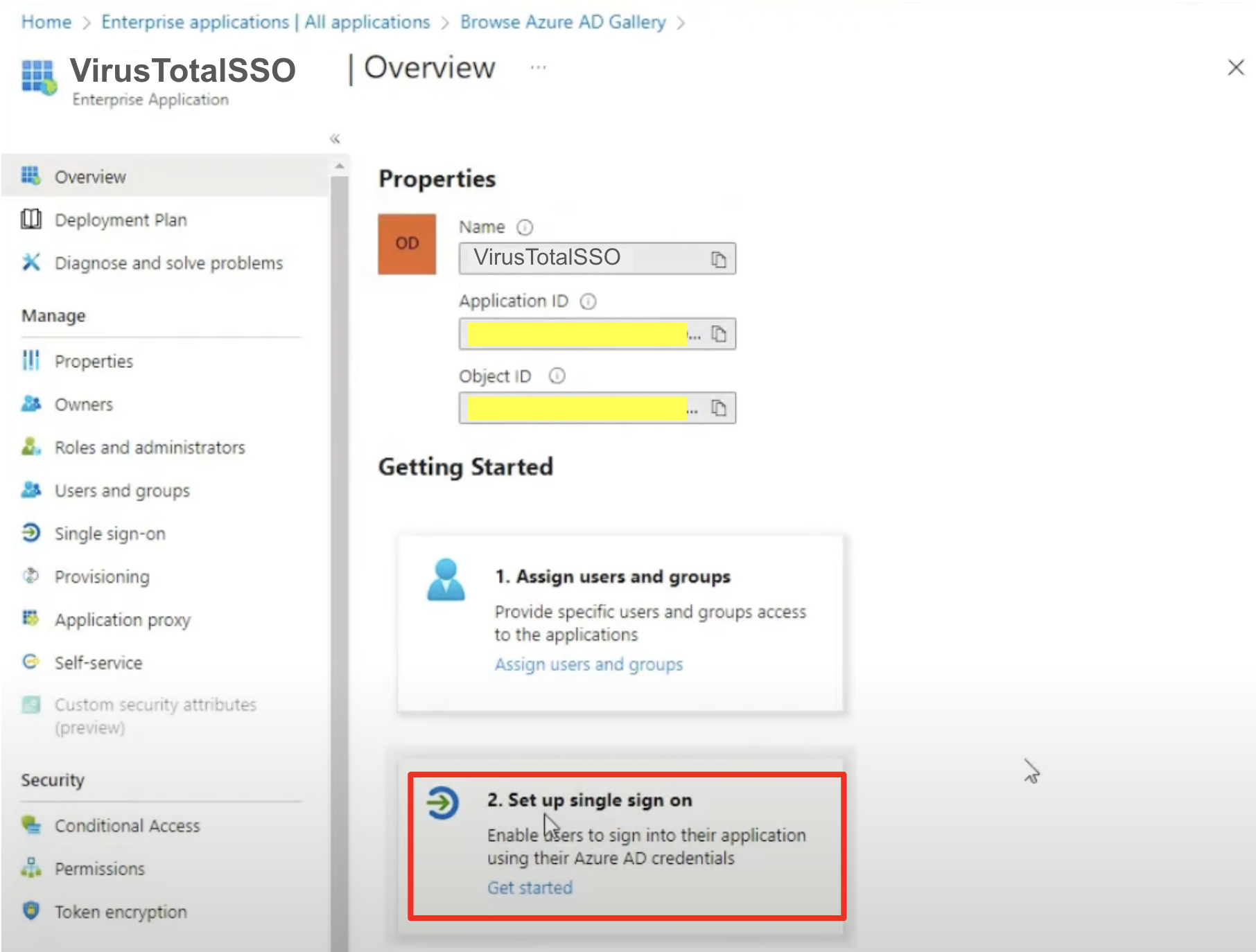Click the Overview grid icon in sidebar
The width and height of the screenshot is (1256, 952).
coord(30,176)
